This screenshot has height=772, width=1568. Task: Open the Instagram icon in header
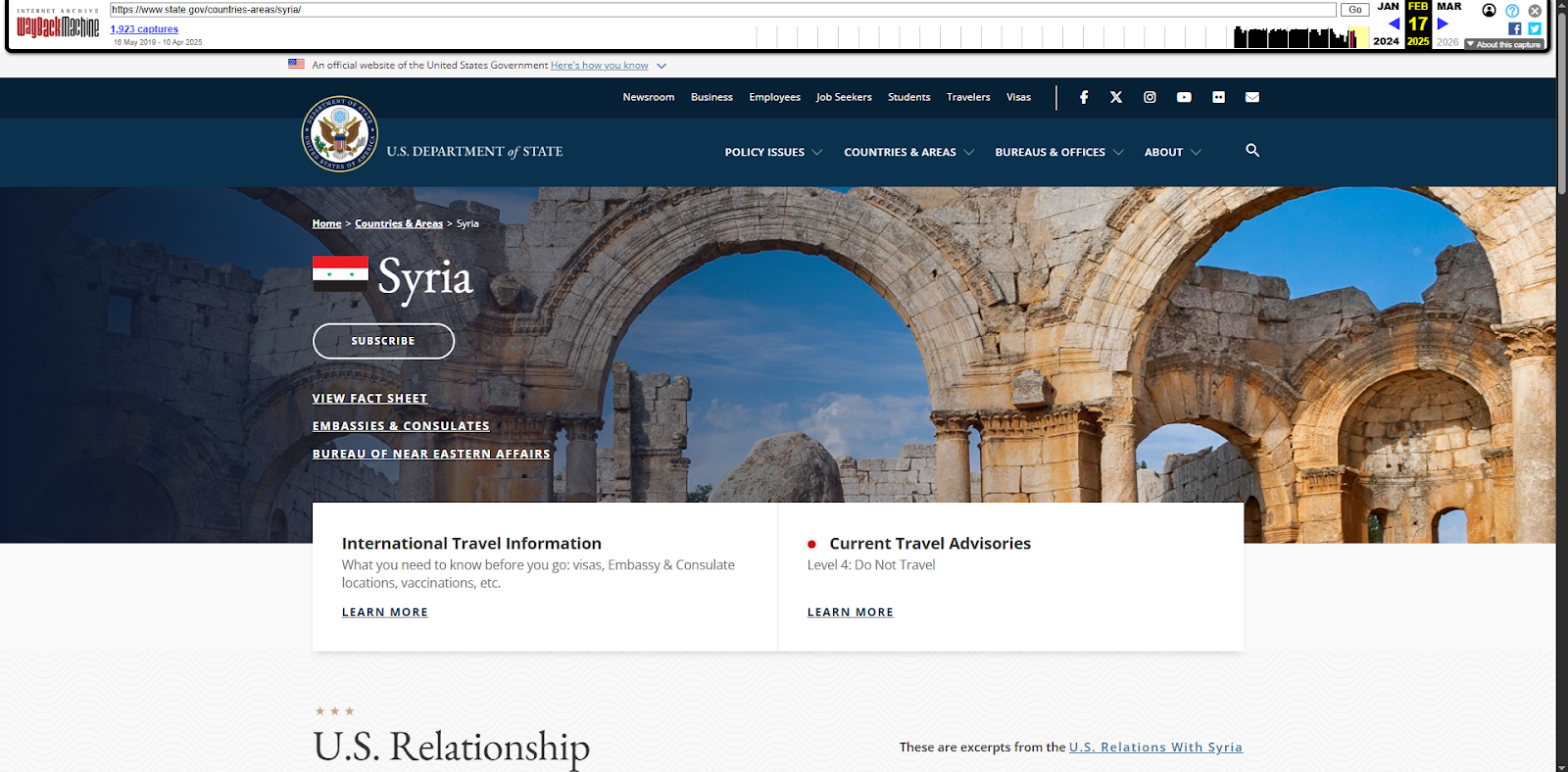[1150, 97]
